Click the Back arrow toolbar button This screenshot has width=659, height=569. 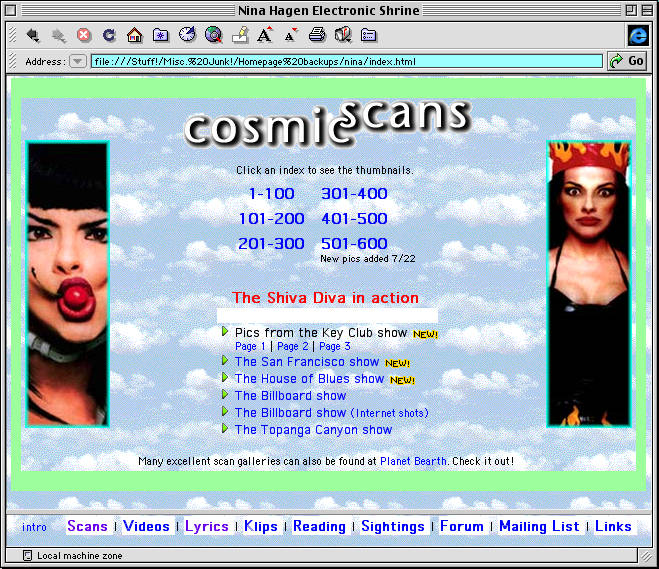click(x=33, y=35)
